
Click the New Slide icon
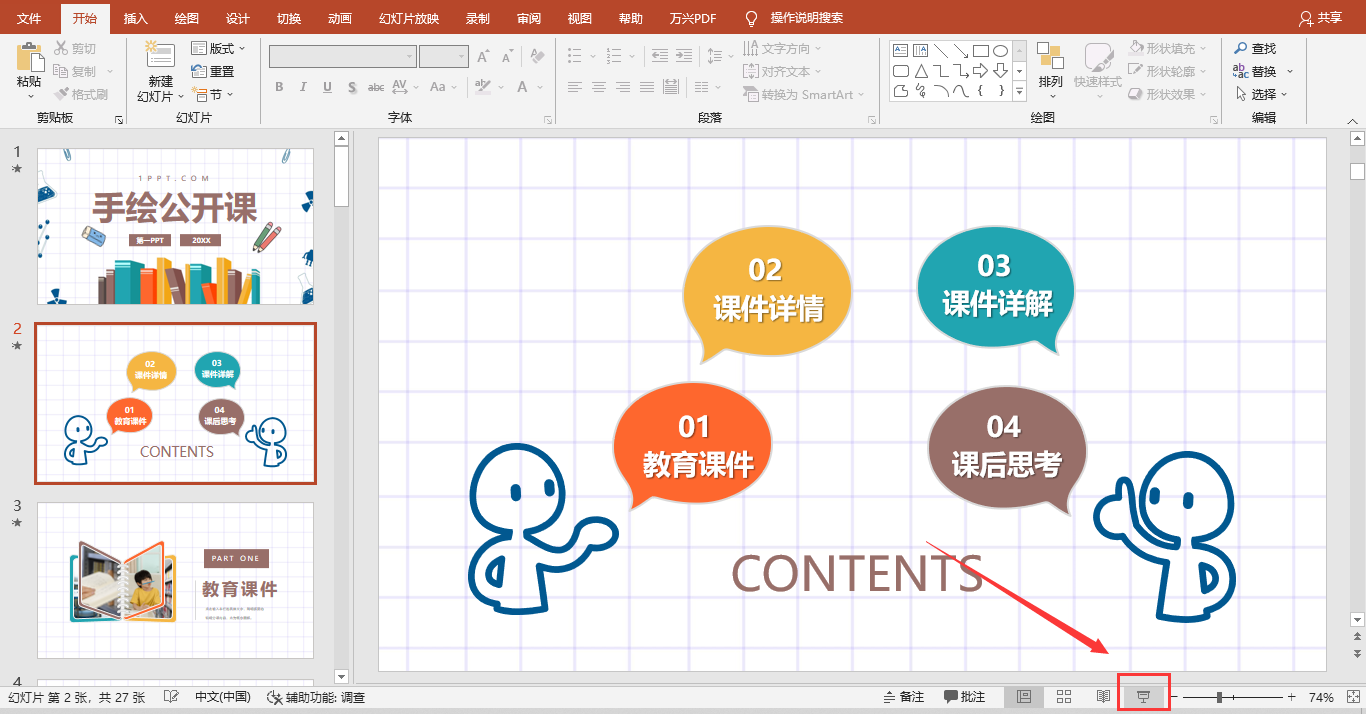pos(160,56)
